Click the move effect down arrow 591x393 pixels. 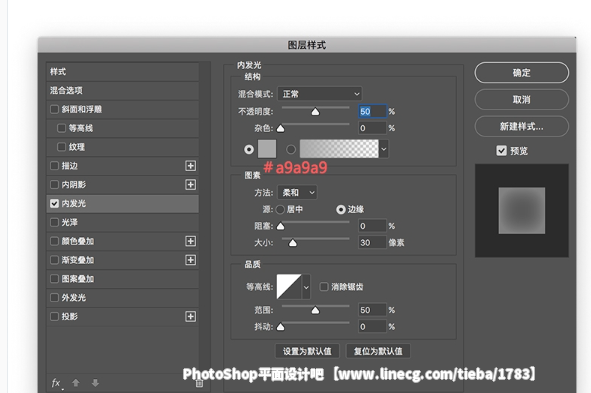[95, 383]
